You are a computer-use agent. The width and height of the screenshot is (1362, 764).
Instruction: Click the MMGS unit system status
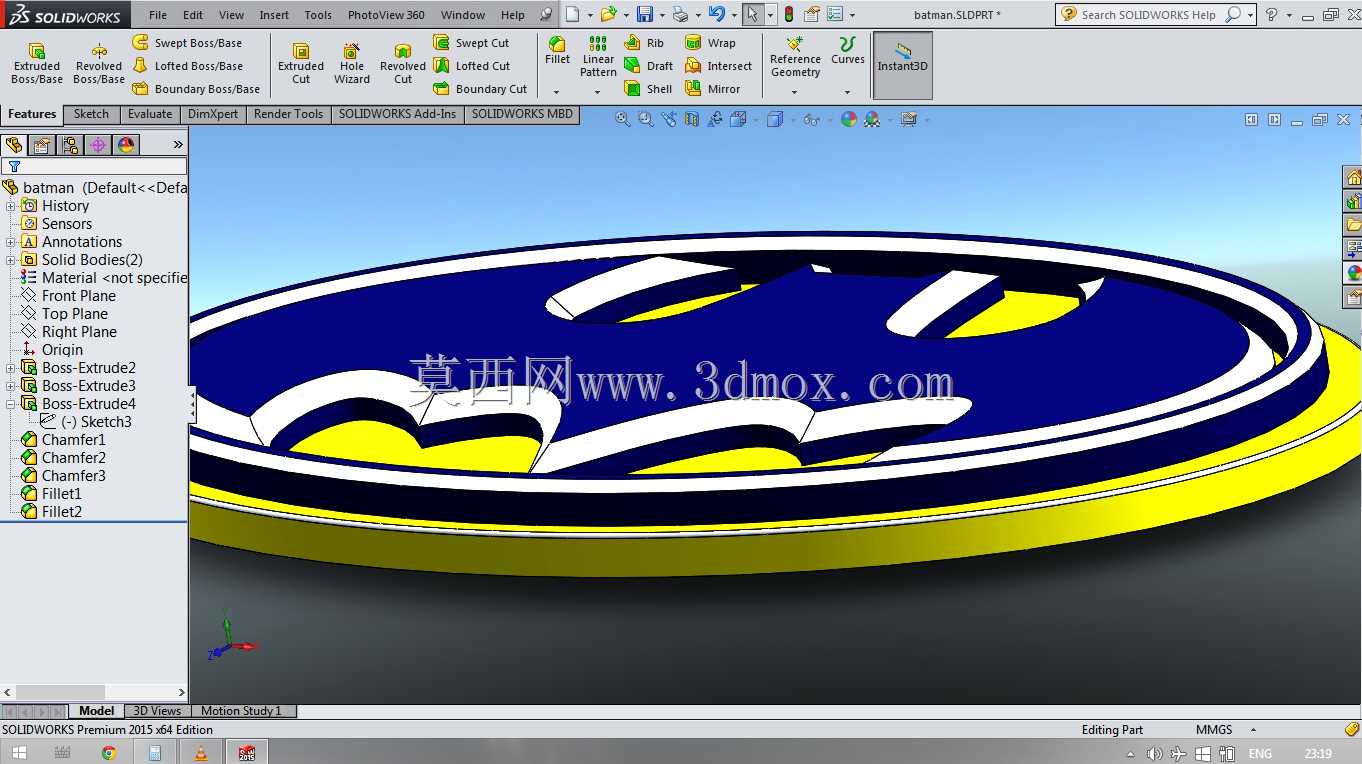[x=1214, y=730]
